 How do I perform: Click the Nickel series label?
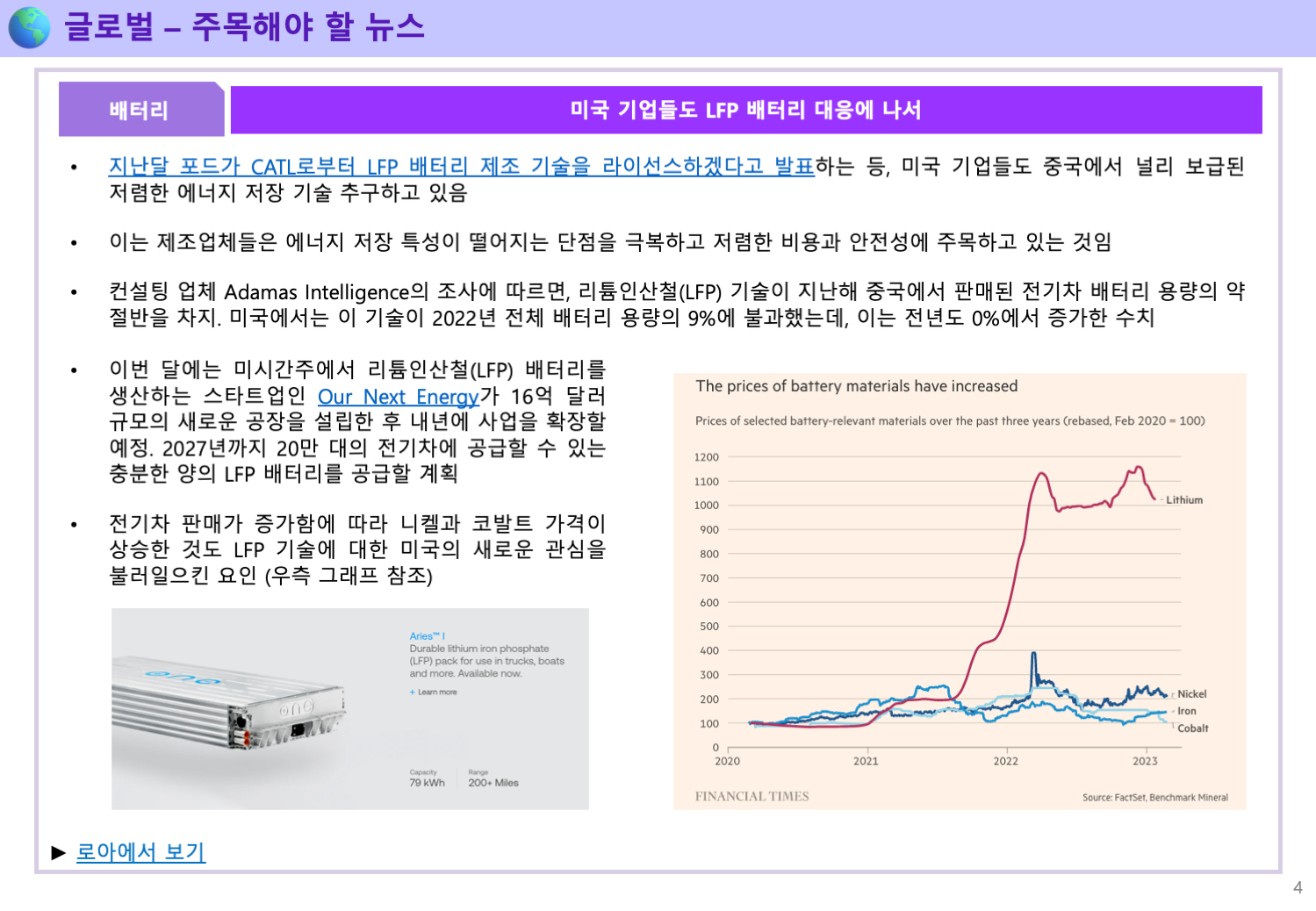coord(1191,694)
